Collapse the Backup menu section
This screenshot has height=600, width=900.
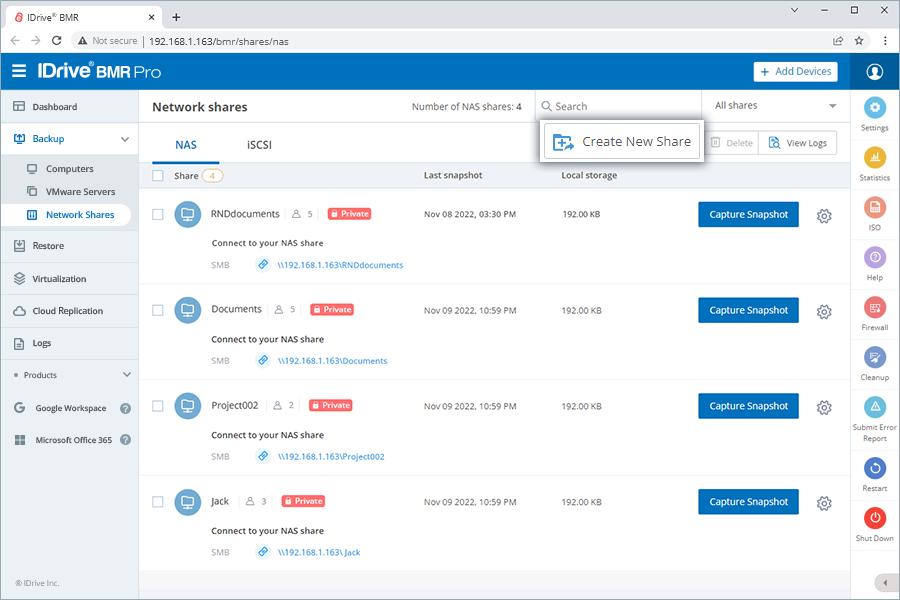[x=125, y=139]
